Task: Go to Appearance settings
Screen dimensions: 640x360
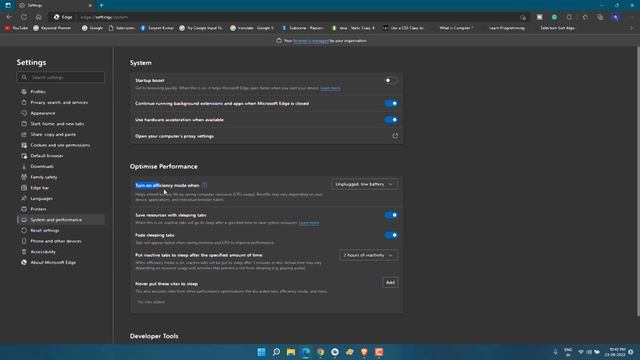Action: click(x=42, y=113)
